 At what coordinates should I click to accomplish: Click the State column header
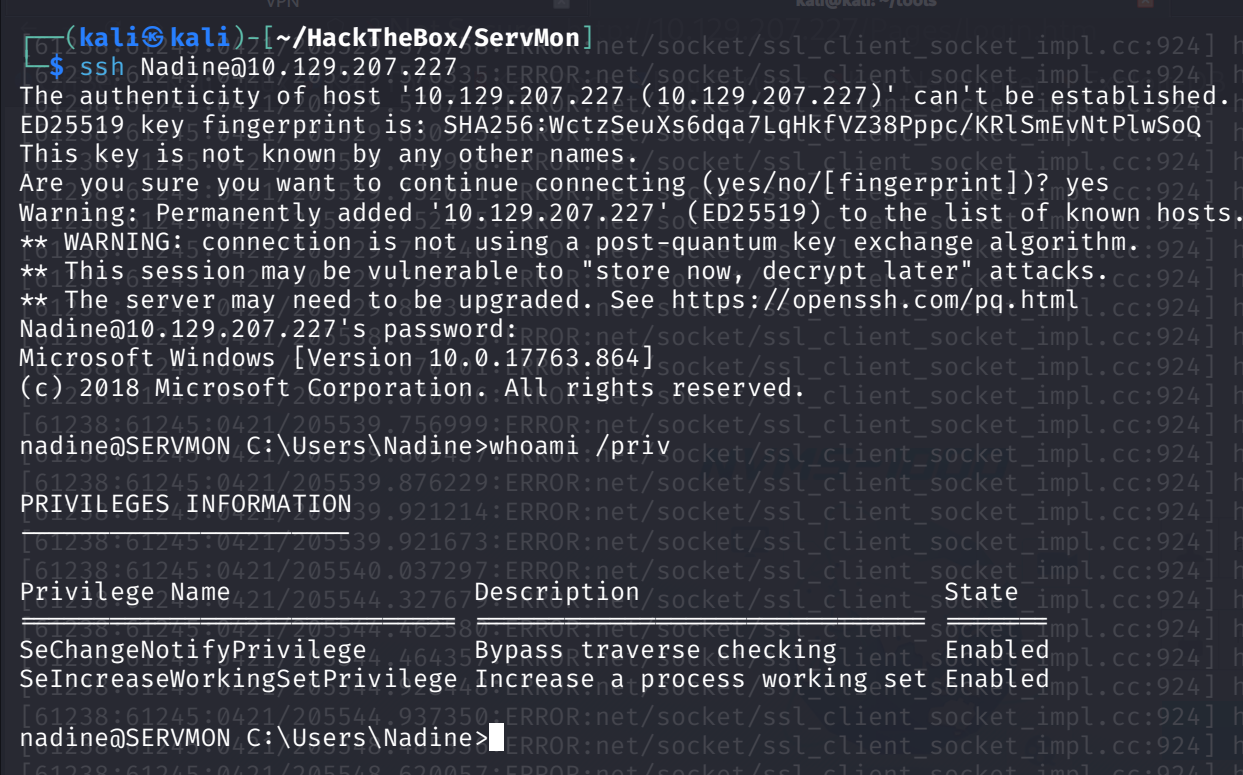click(981, 592)
